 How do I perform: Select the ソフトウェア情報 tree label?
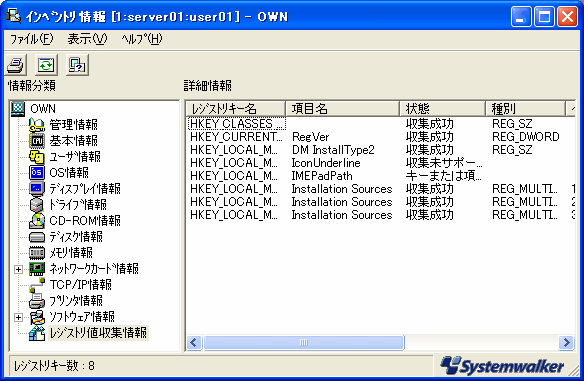point(82,317)
